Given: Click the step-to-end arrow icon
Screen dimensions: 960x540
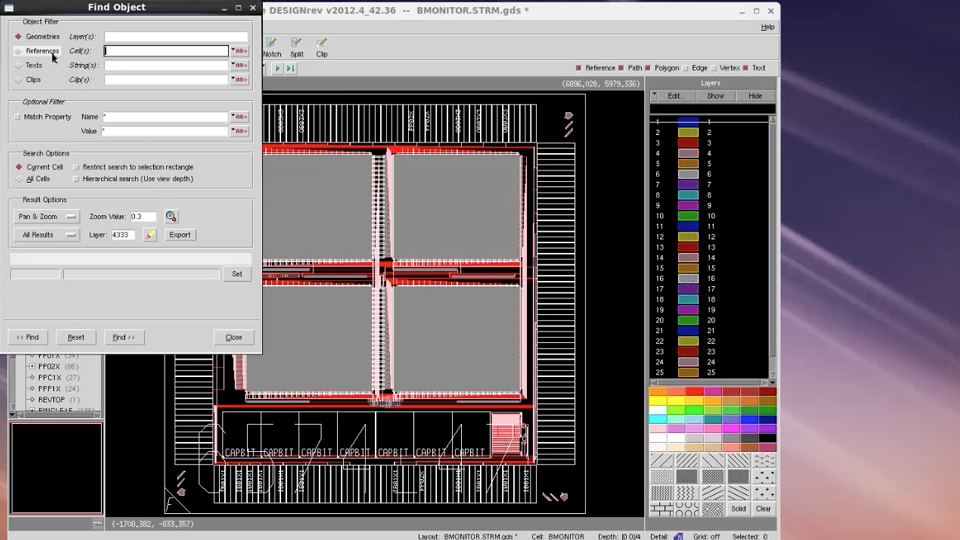Looking at the screenshot, I should pyautogui.click(x=291, y=69).
